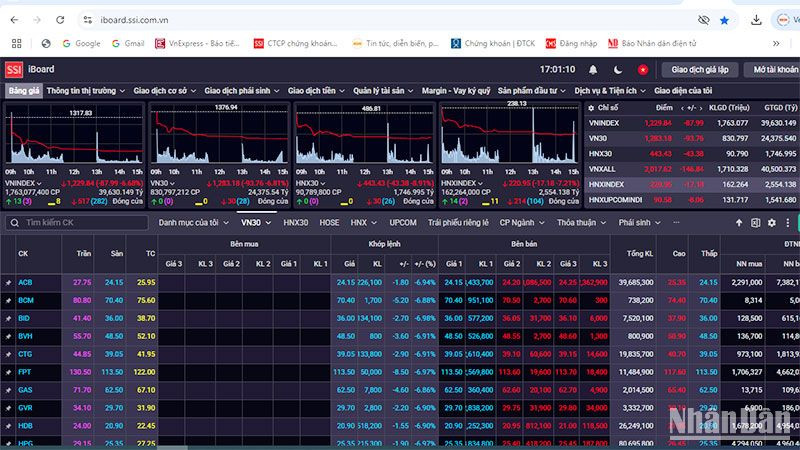The width and height of the screenshot is (800, 450).
Task: Click the Tìm kiếm CK search field
Action: coord(75,222)
